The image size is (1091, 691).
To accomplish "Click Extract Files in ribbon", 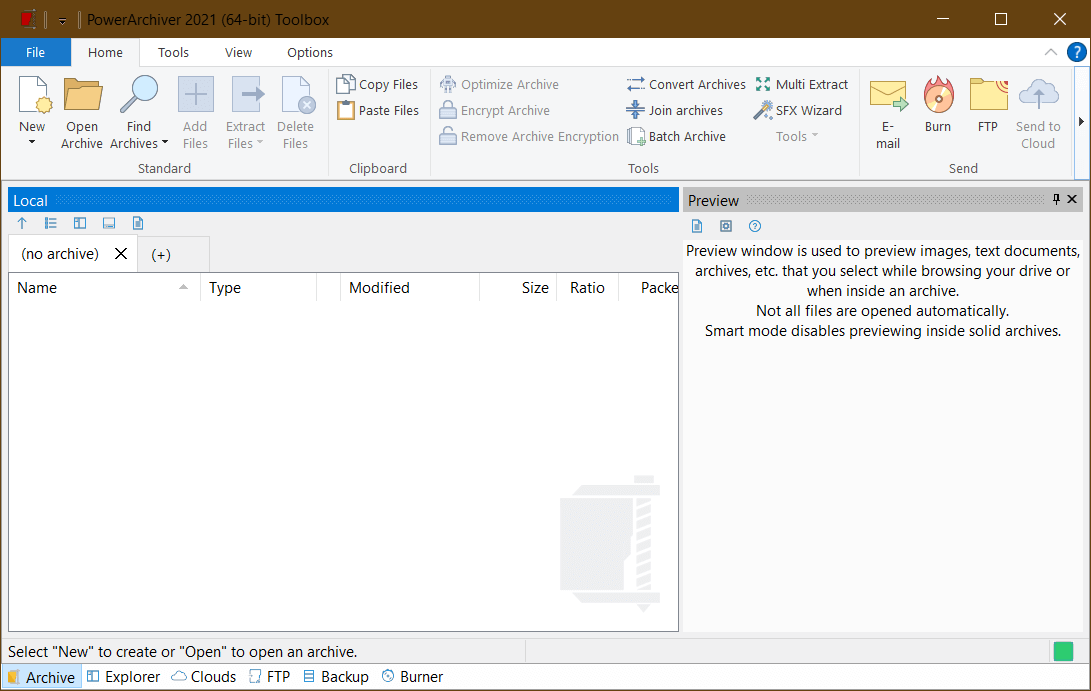I will click(246, 113).
